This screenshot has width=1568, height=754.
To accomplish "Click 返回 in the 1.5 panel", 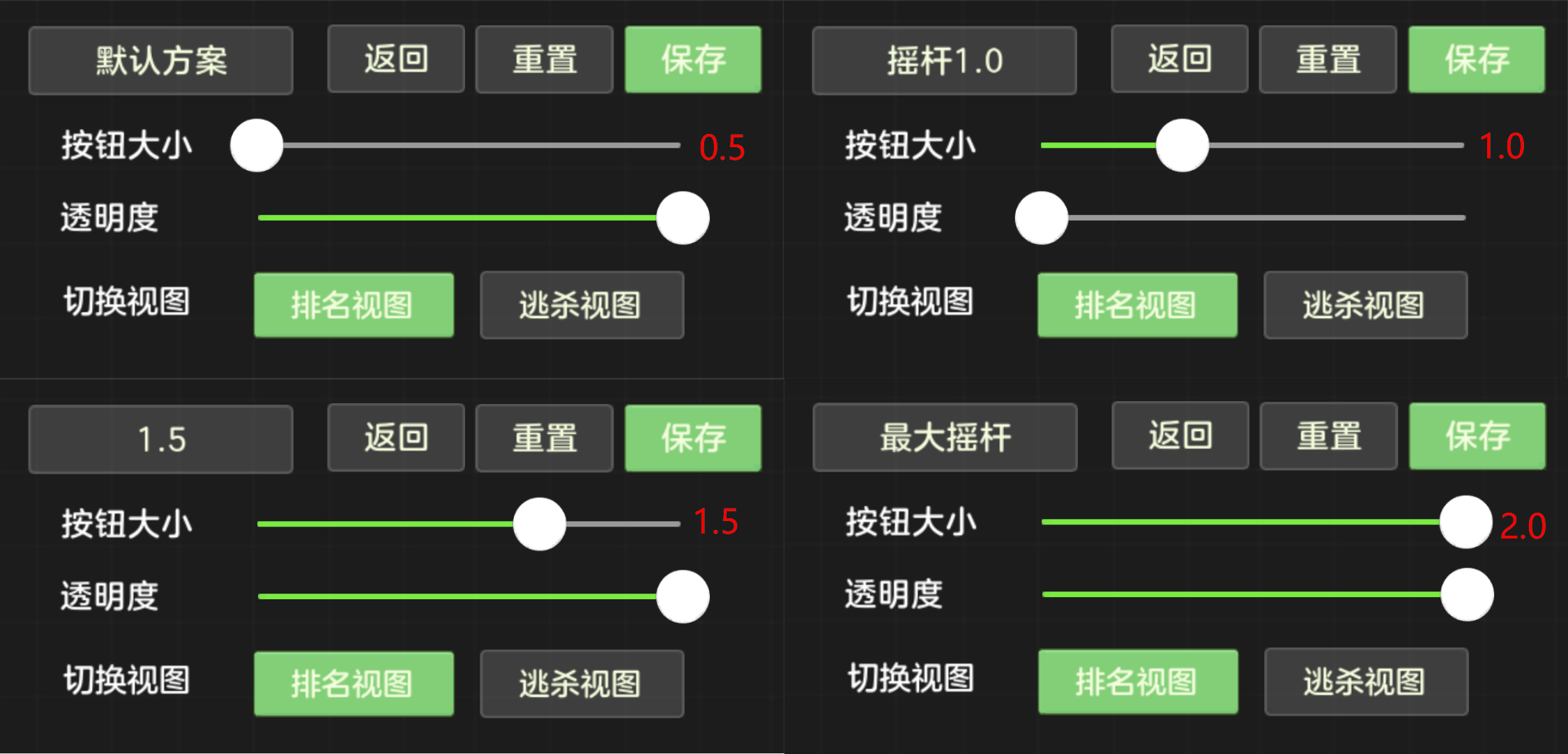I will (395, 438).
